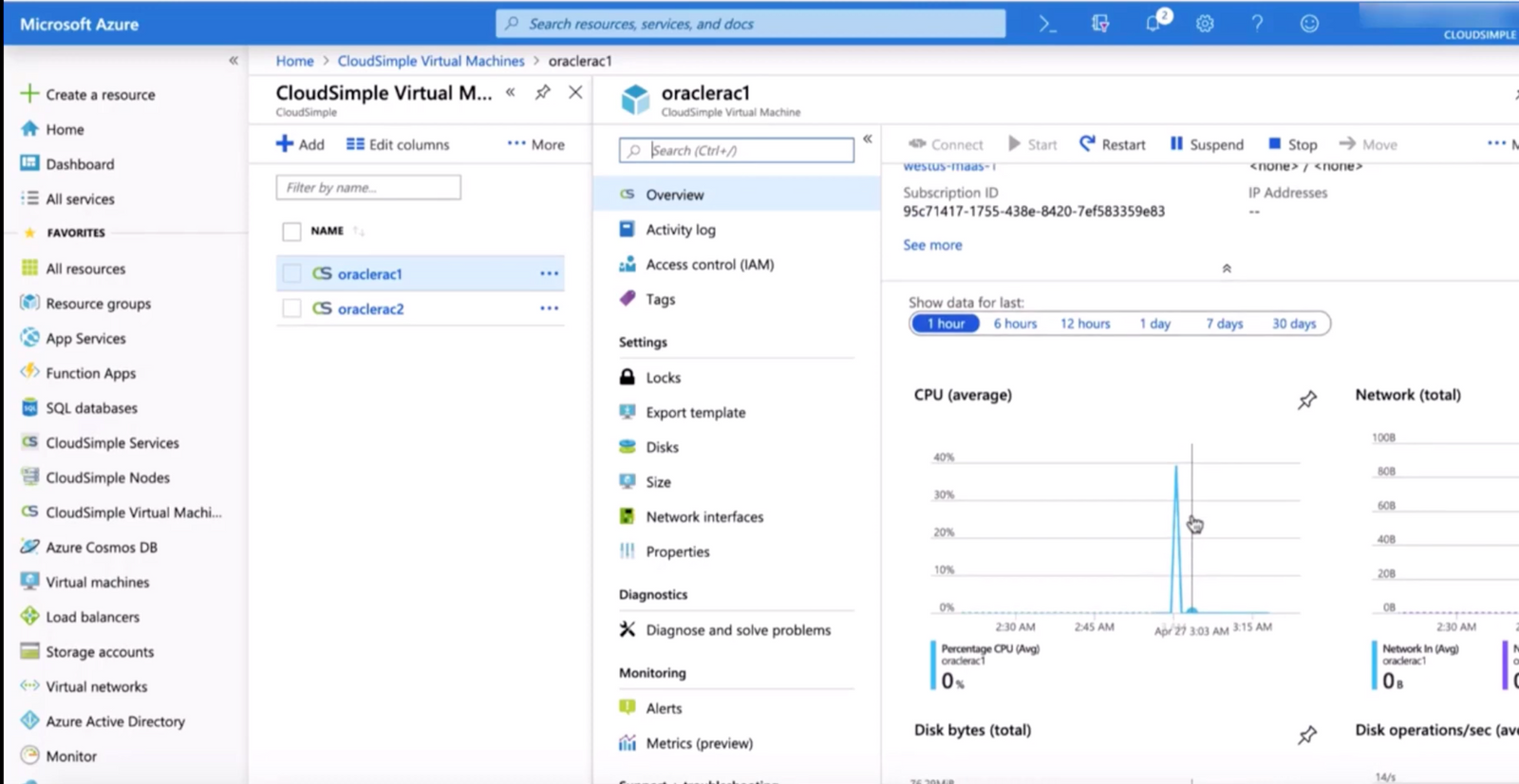Suspend the oraclerac1 virtual machine
1519x784 pixels.
1206,144
